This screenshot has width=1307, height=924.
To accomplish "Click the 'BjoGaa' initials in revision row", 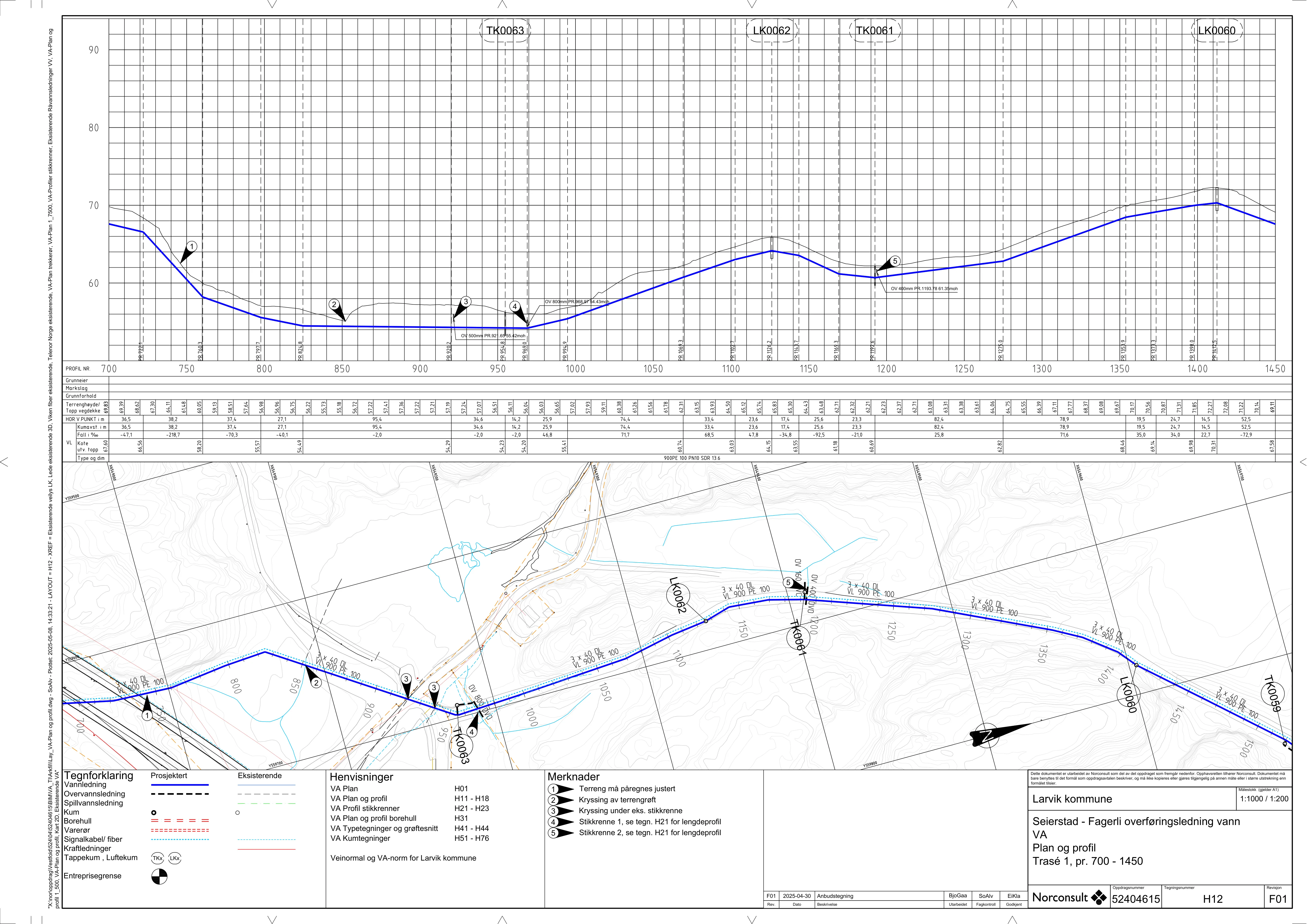I will 958,896.
